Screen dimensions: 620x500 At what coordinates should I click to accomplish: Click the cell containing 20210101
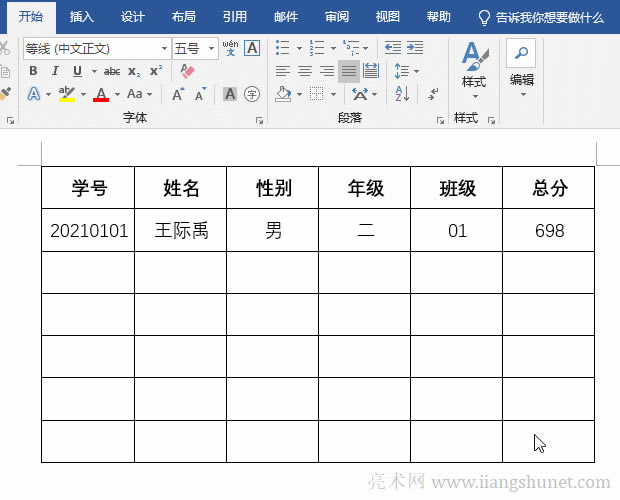click(x=88, y=230)
